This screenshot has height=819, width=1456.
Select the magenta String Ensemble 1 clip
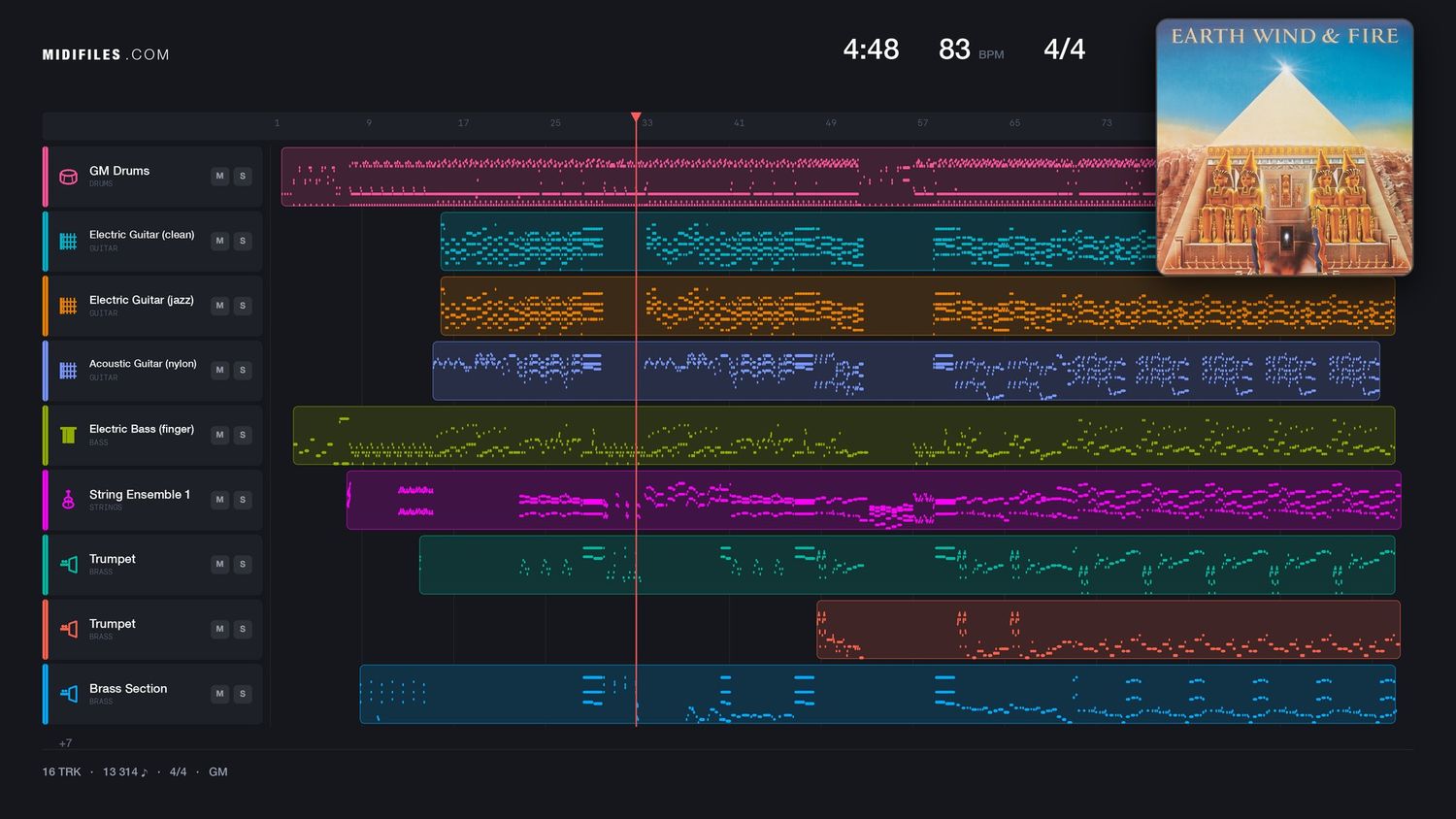pyautogui.click(x=874, y=500)
